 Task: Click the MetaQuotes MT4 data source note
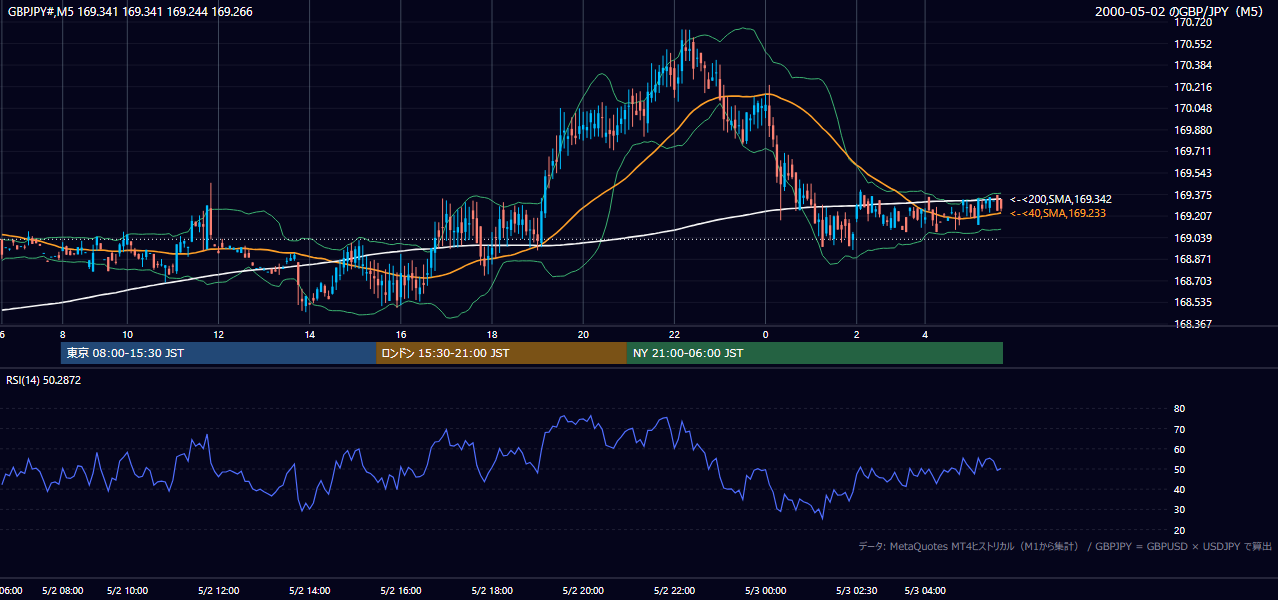pyautogui.click(x=1065, y=546)
